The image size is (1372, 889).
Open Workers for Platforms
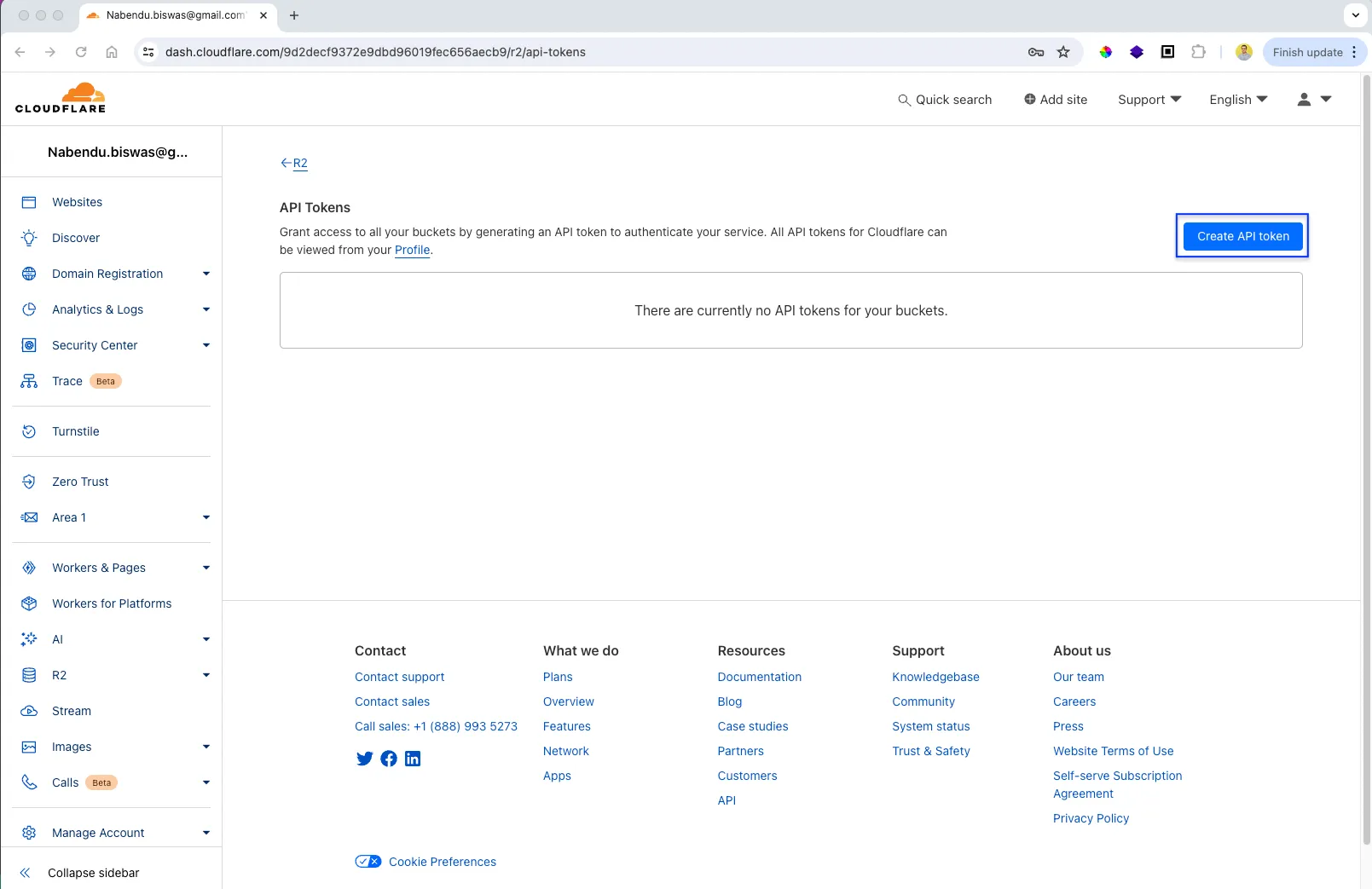112,603
